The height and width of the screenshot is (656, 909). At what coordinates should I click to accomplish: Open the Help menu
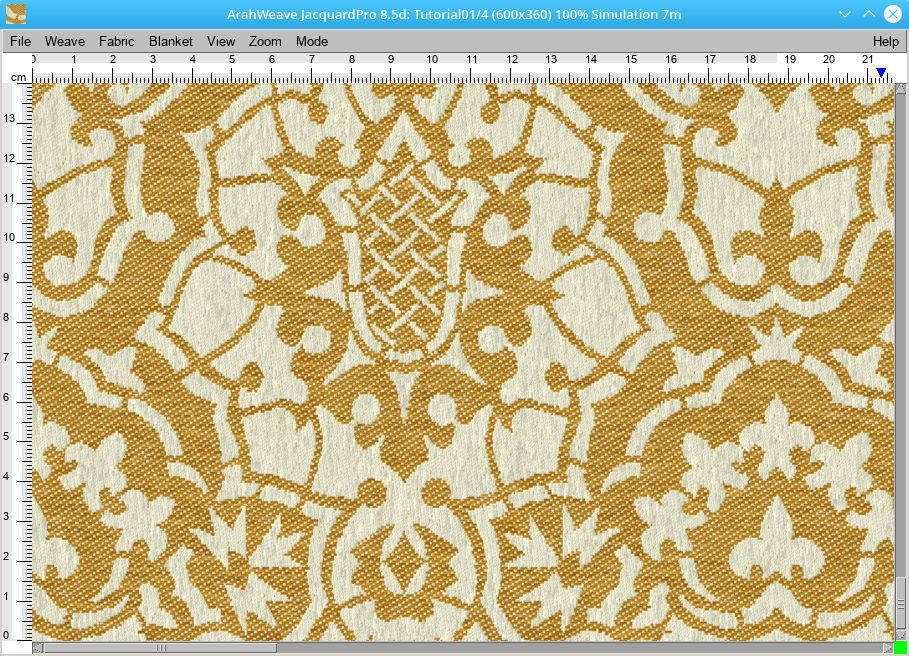tap(886, 42)
